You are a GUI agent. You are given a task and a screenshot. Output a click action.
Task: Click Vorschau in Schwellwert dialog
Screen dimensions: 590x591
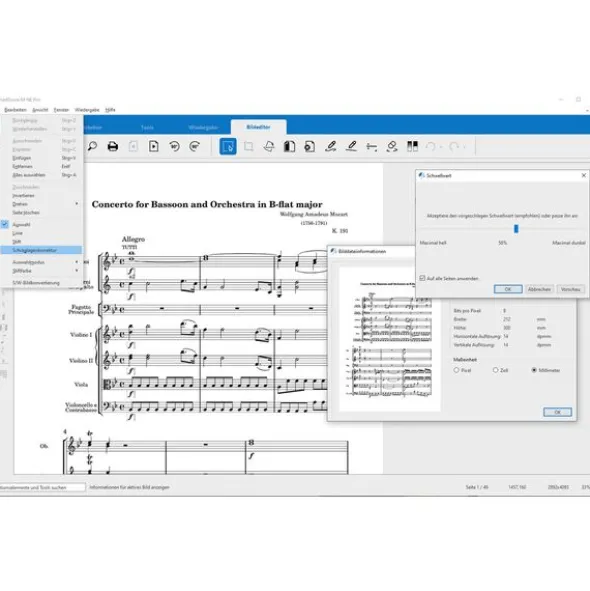[x=570, y=289]
